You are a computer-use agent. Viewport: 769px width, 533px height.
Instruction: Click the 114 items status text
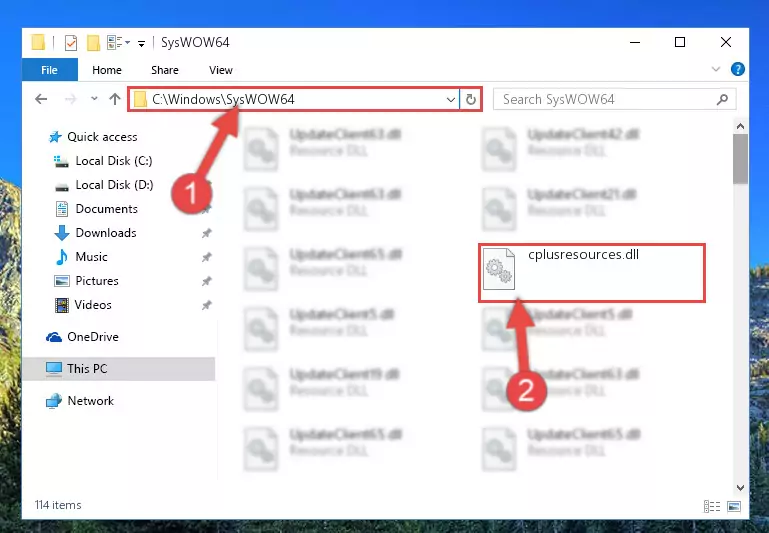pyautogui.click(x=58, y=505)
